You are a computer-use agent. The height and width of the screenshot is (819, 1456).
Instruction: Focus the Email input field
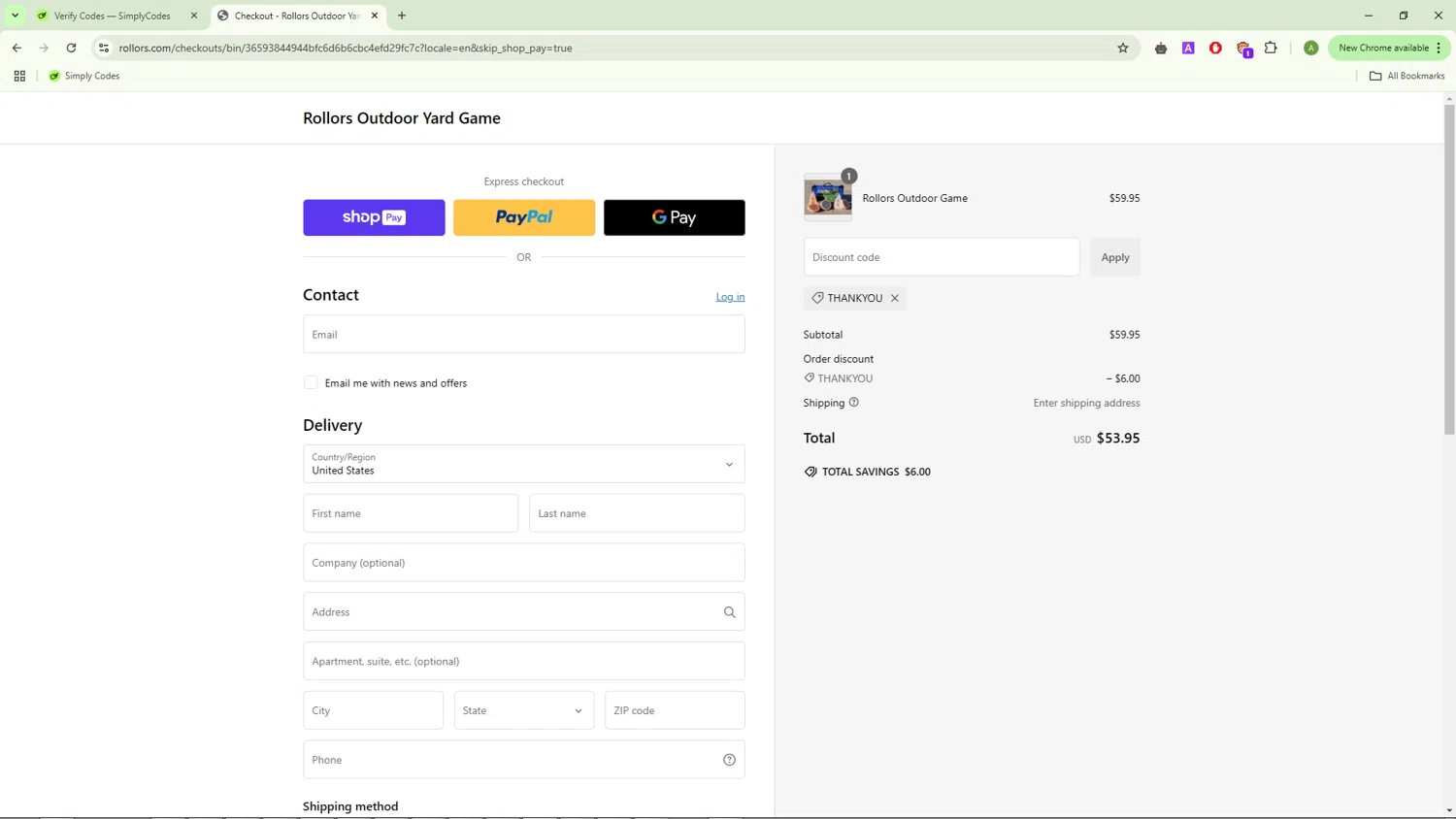point(524,334)
